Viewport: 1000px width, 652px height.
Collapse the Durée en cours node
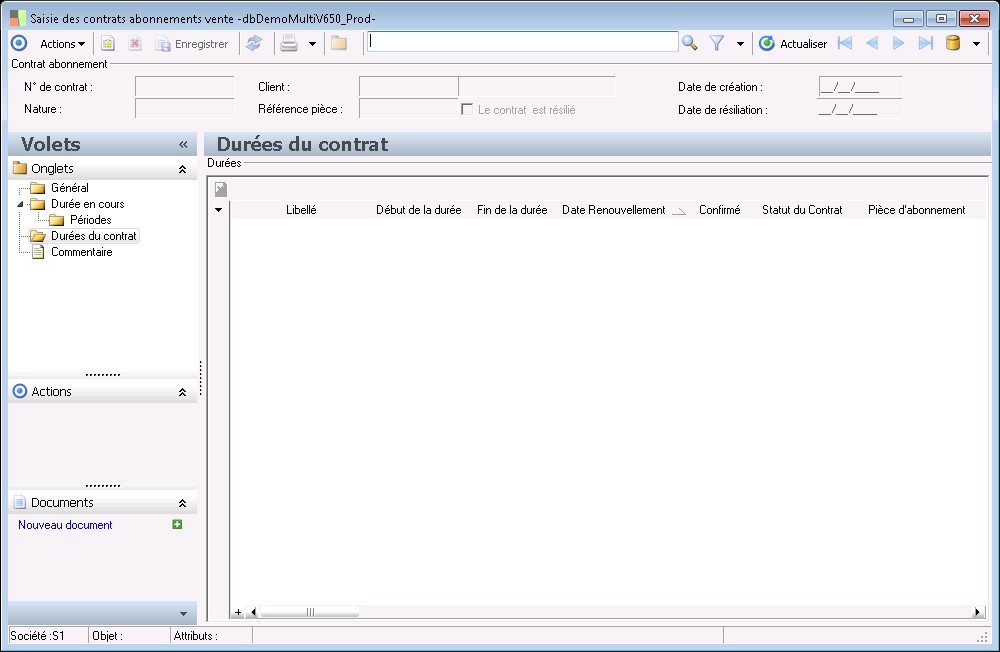tap(20, 204)
